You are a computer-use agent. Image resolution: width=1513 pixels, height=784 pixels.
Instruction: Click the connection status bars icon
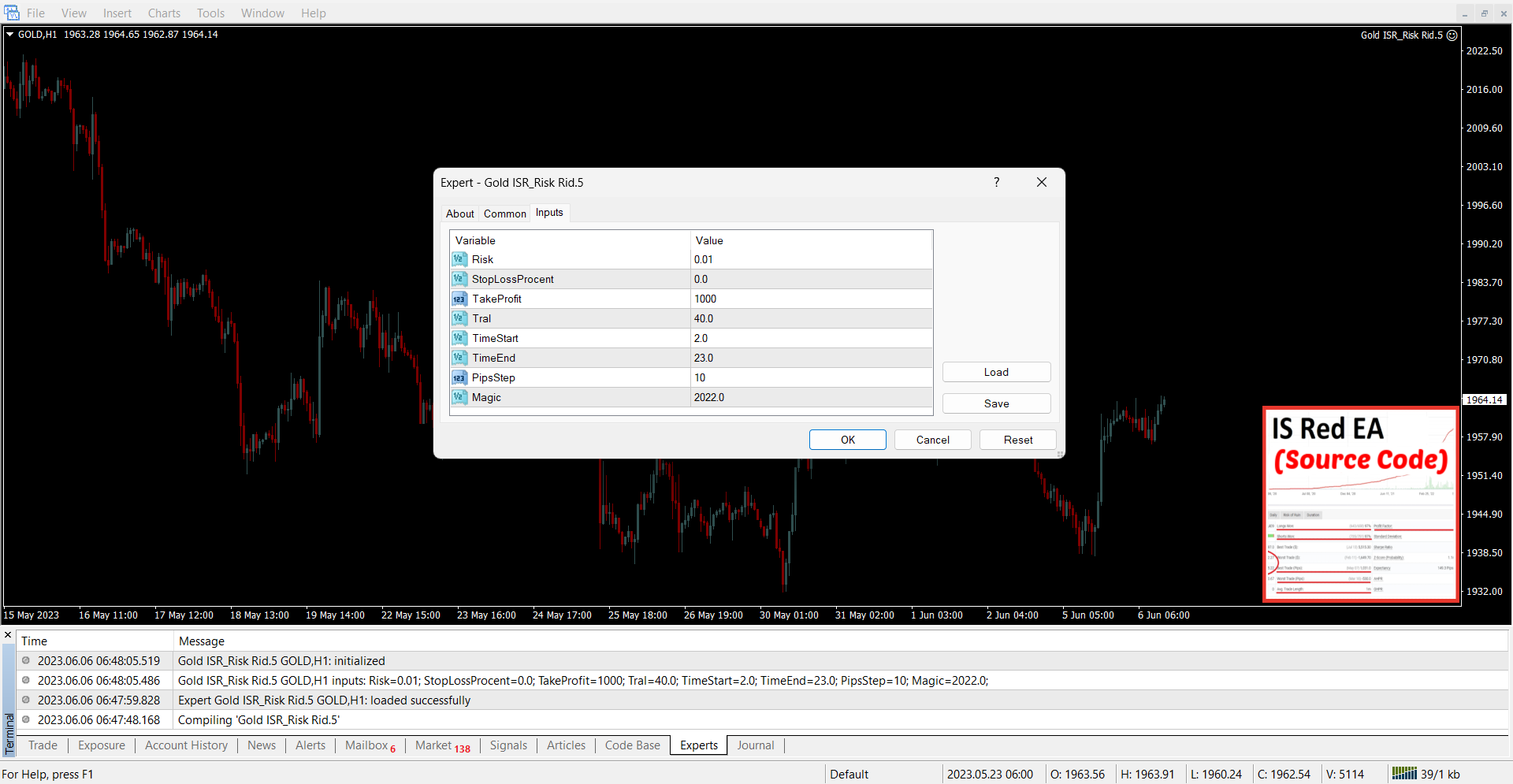click(1403, 774)
